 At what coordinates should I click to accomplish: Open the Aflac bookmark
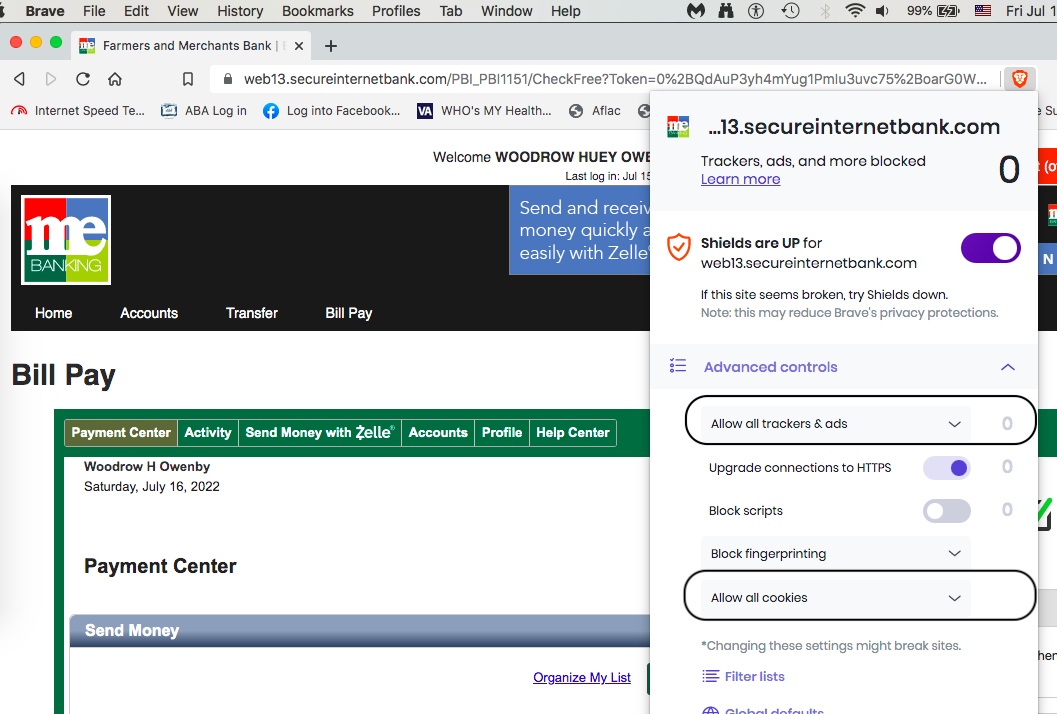pos(595,111)
